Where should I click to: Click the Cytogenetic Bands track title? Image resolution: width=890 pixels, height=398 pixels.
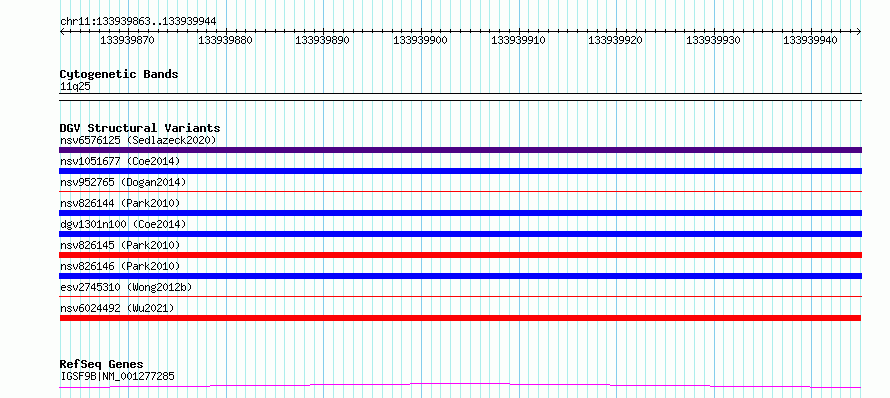(x=119, y=74)
